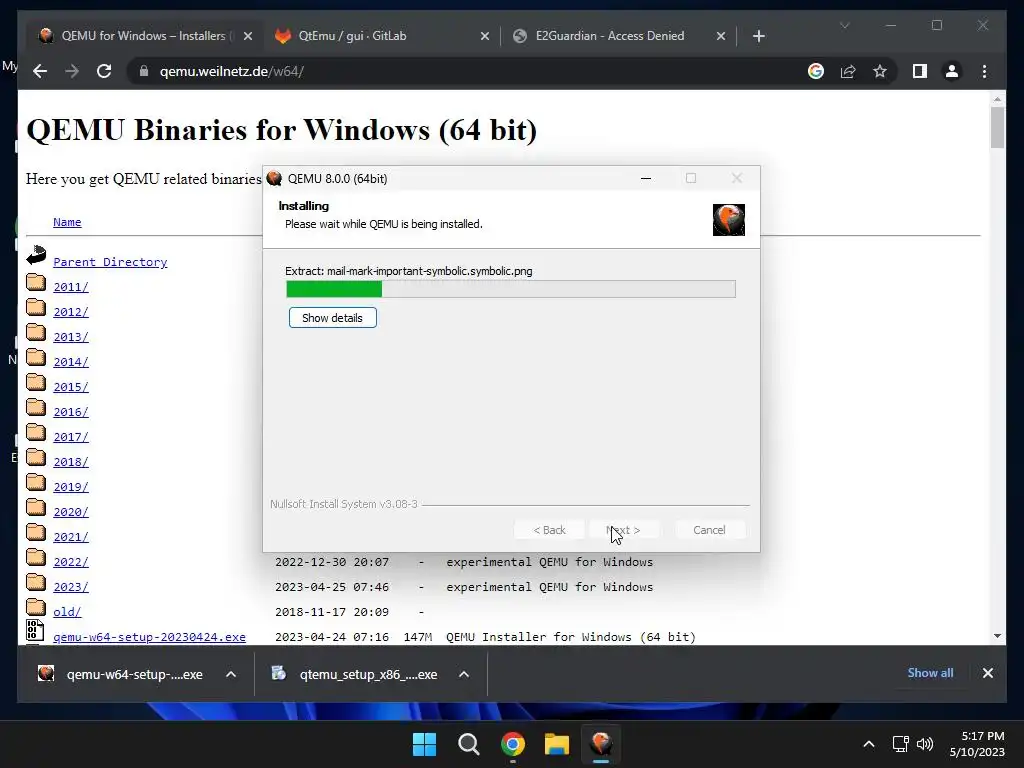The image size is (1024, 768).
Task: Close the downloads bar
Action: (987, 673)
